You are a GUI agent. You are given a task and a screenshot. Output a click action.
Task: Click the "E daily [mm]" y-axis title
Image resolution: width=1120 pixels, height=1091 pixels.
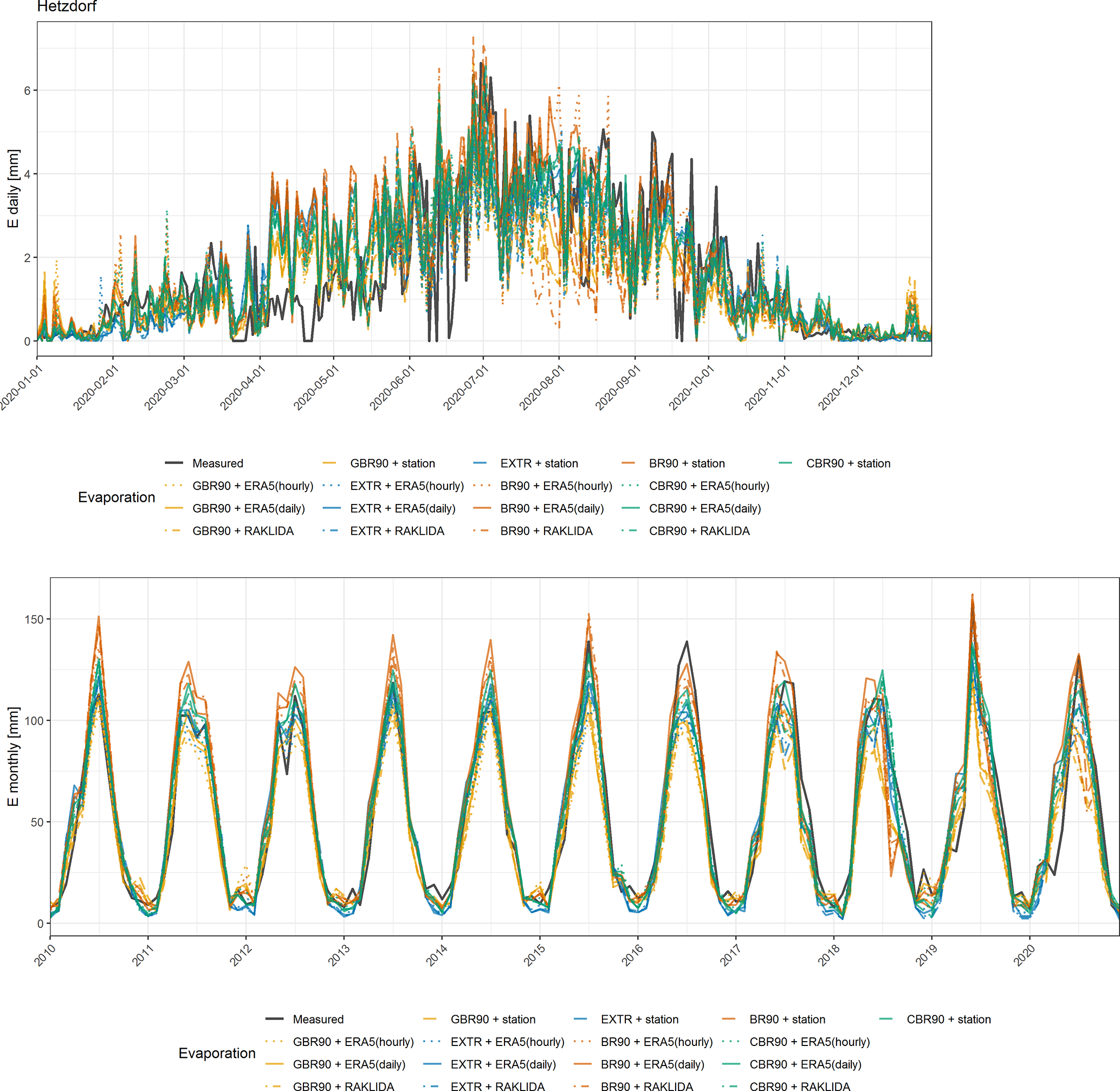pyautogui.click(x=13, y=189)
